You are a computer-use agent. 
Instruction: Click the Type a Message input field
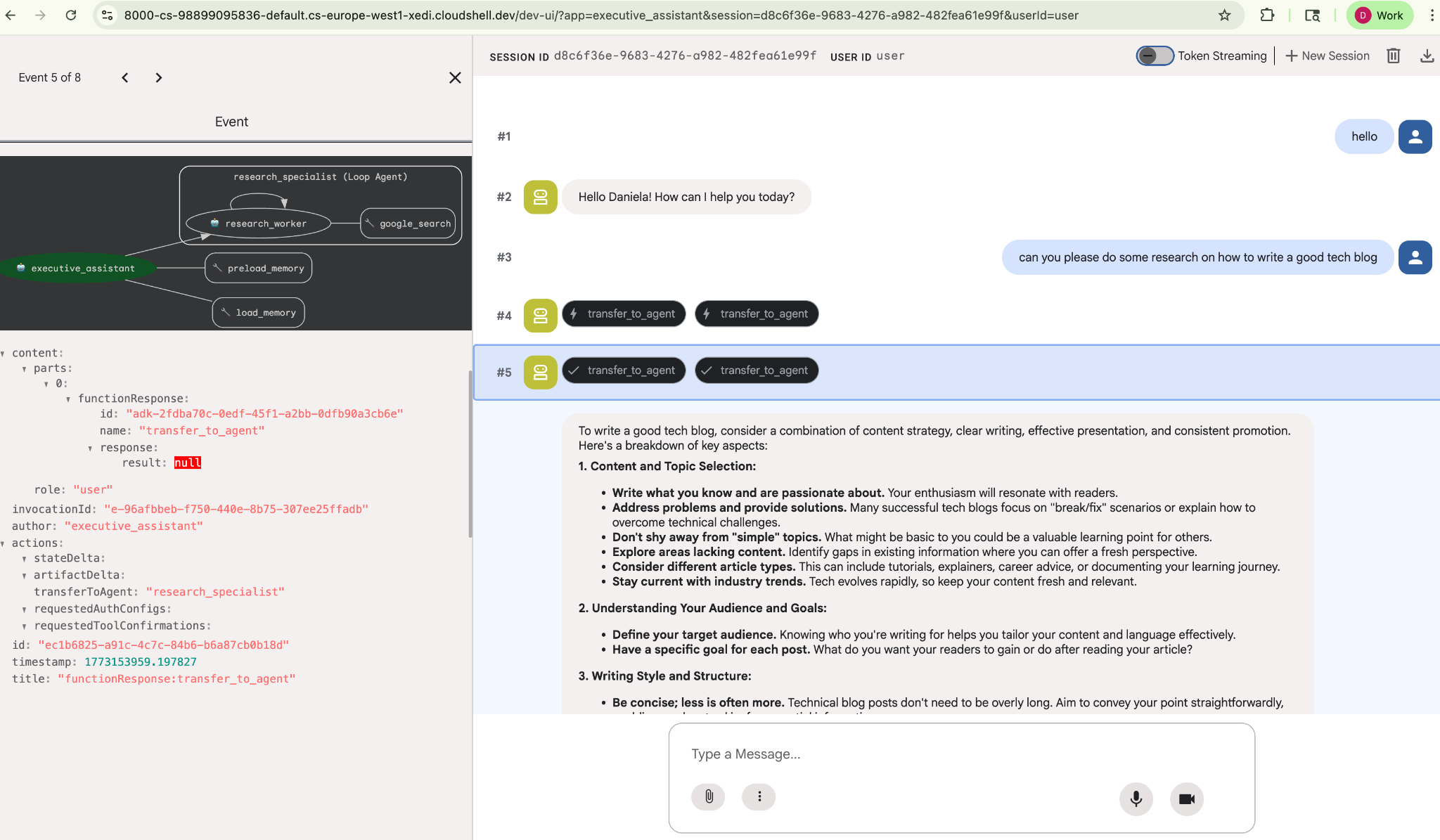(960, 754)
